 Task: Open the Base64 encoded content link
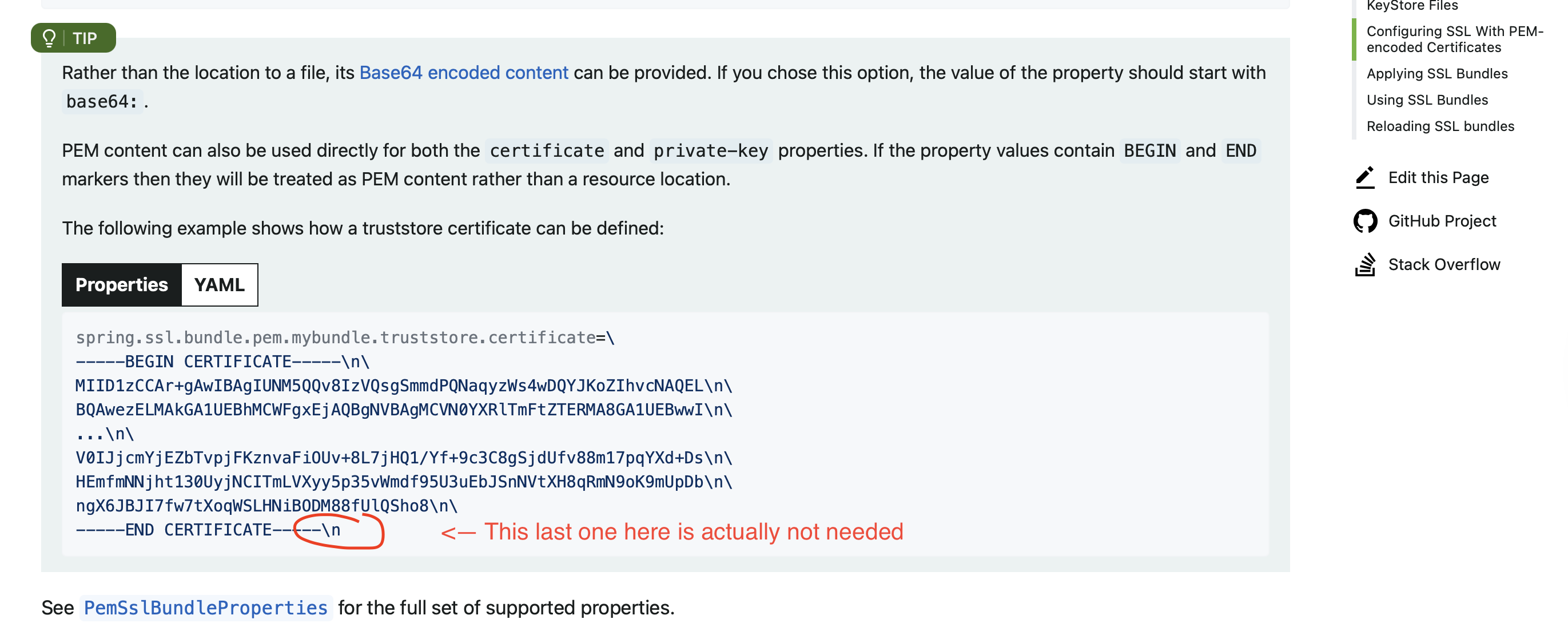pyautogui.click(x=464, y=73)
